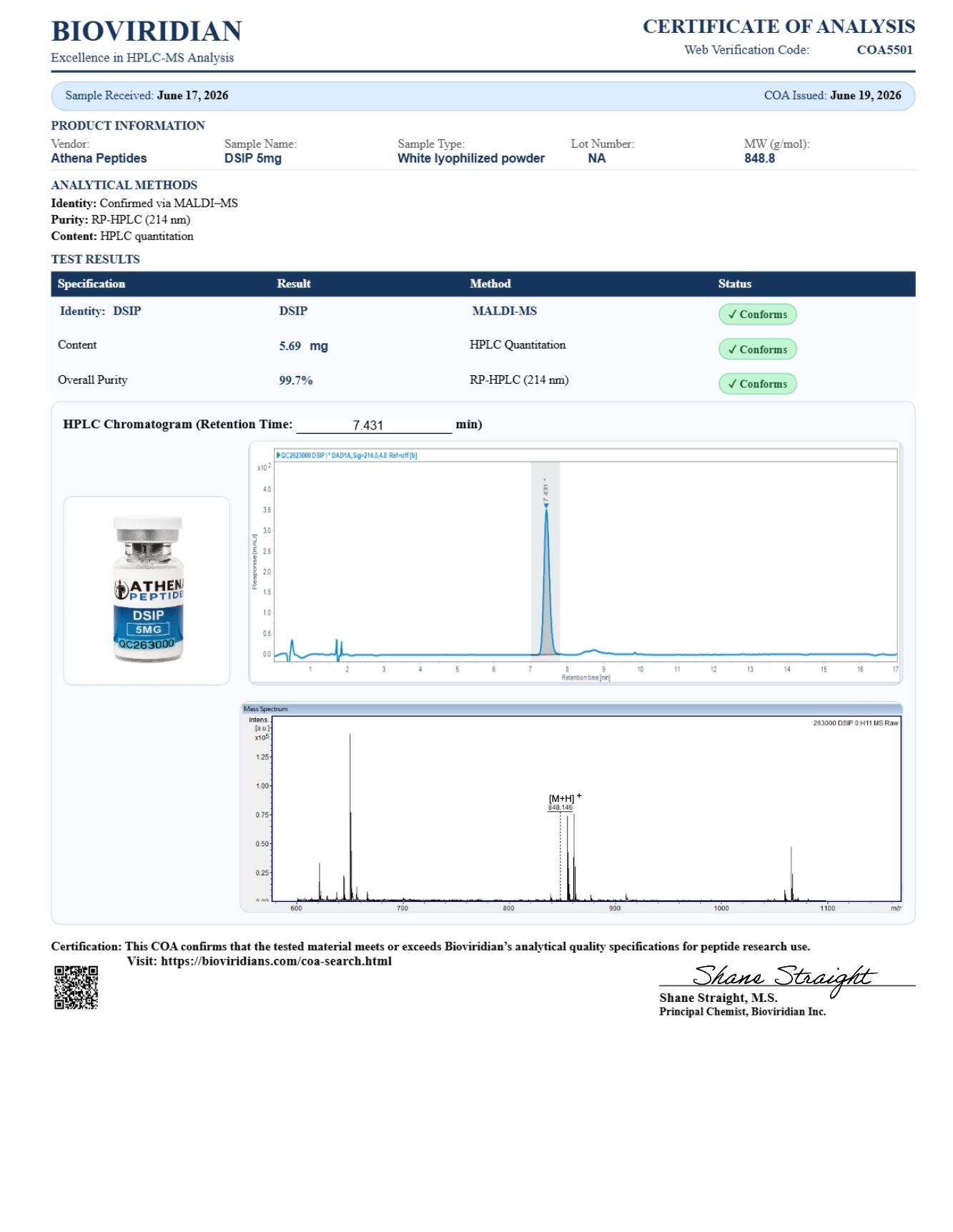Click the Identity row Conforms badge

757,314
